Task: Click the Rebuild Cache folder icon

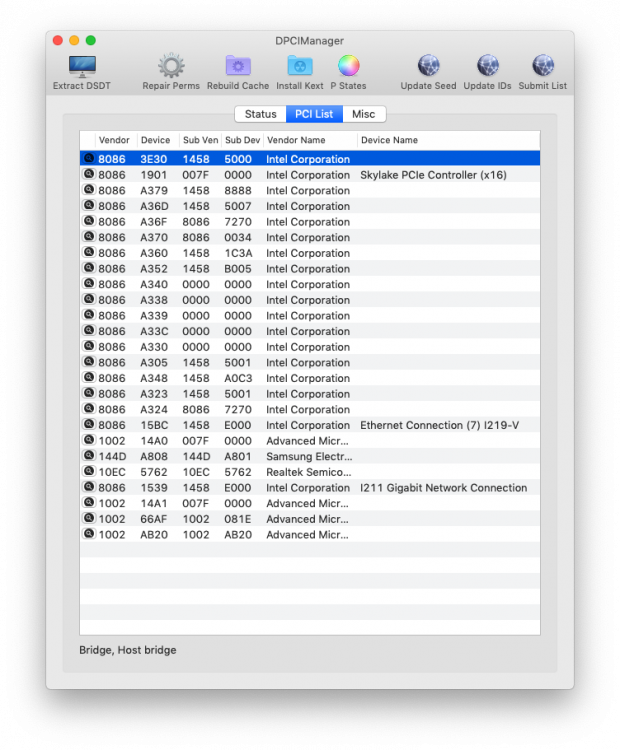Action: tap(238, 66)
